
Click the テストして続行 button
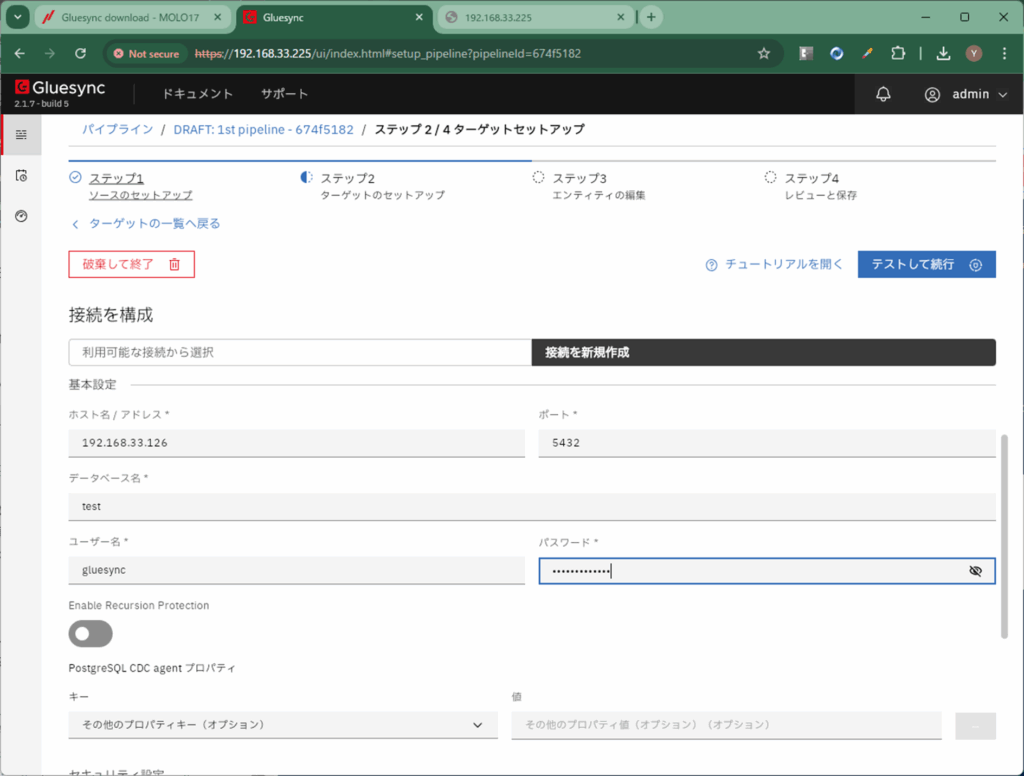pyautogui.click(x=926, y=264)
